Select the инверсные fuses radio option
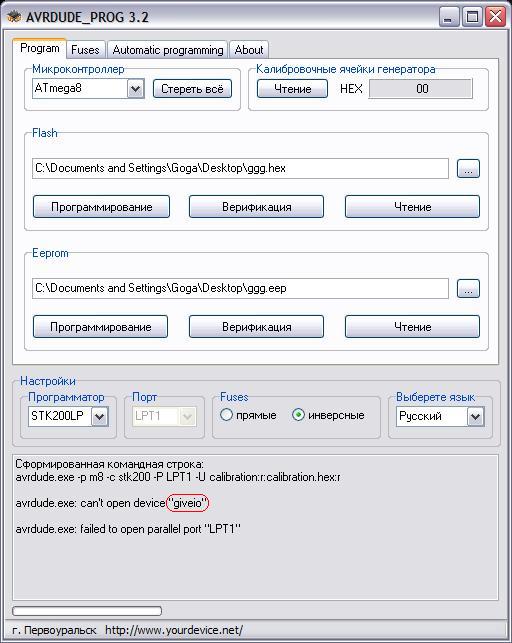Image resolution: width=512 pixels, height=643 pixels. [x=298, y=415]
